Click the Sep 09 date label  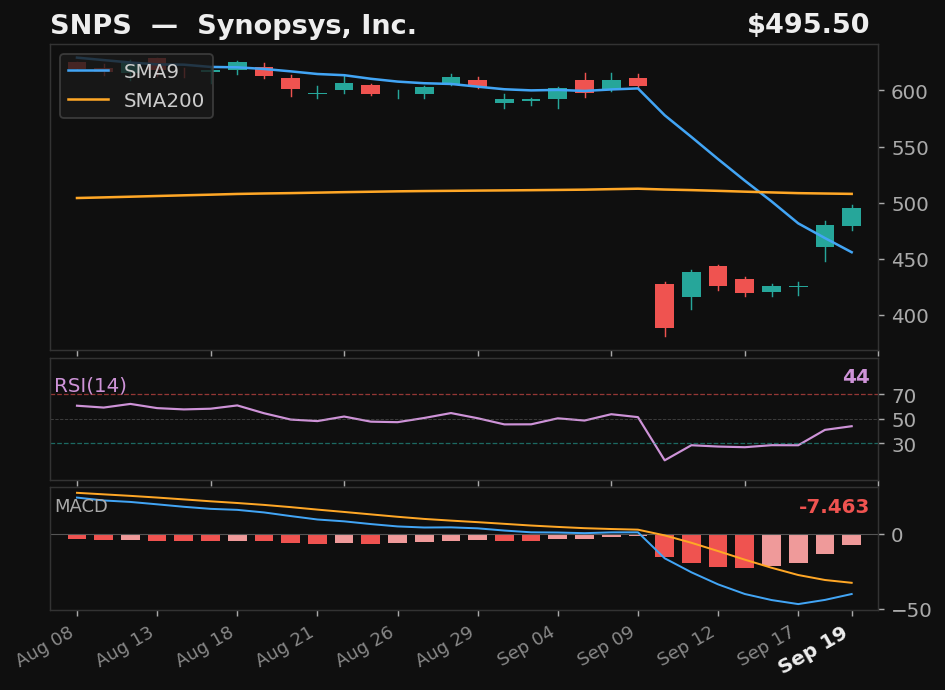(606, 645)
